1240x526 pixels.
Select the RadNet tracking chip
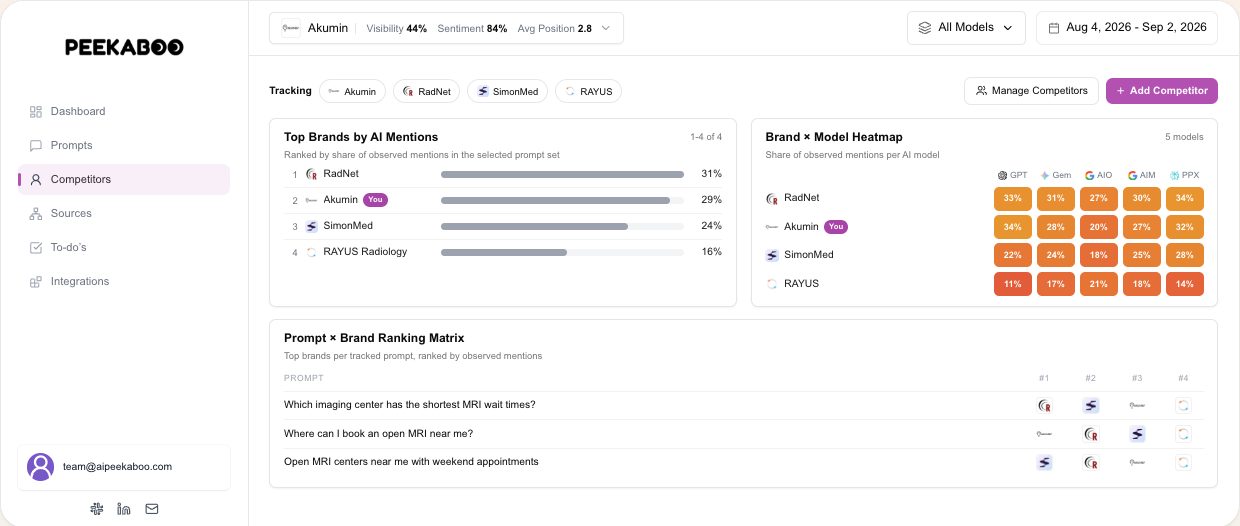[426, 91]
